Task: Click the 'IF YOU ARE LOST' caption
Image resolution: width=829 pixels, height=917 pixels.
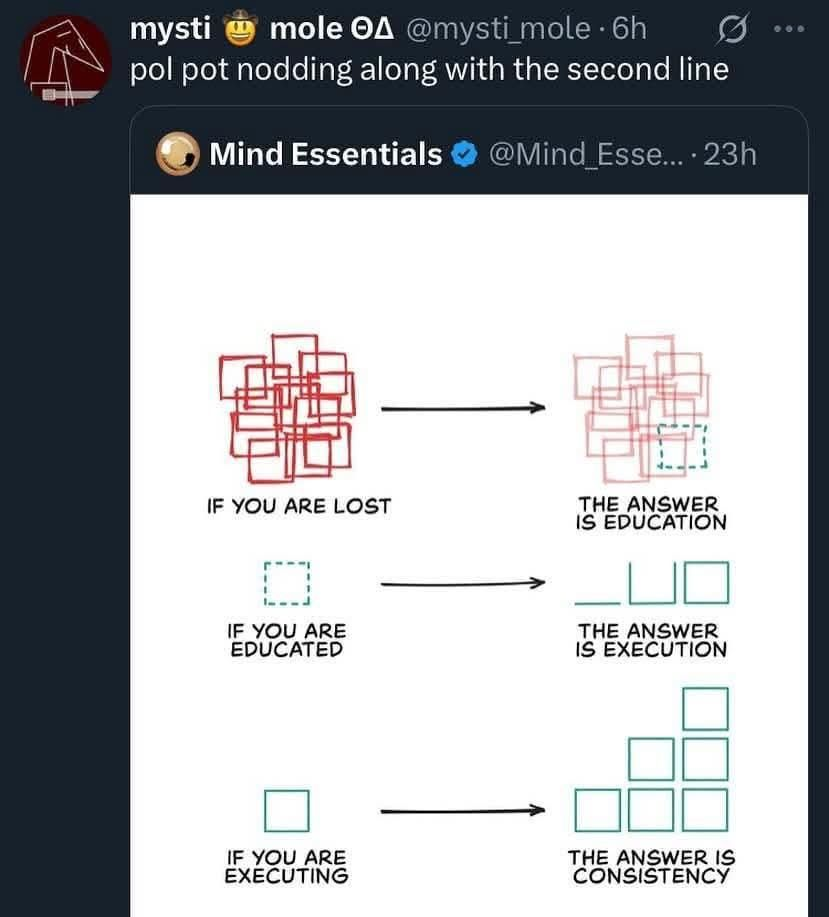Action: coord(299,506)
